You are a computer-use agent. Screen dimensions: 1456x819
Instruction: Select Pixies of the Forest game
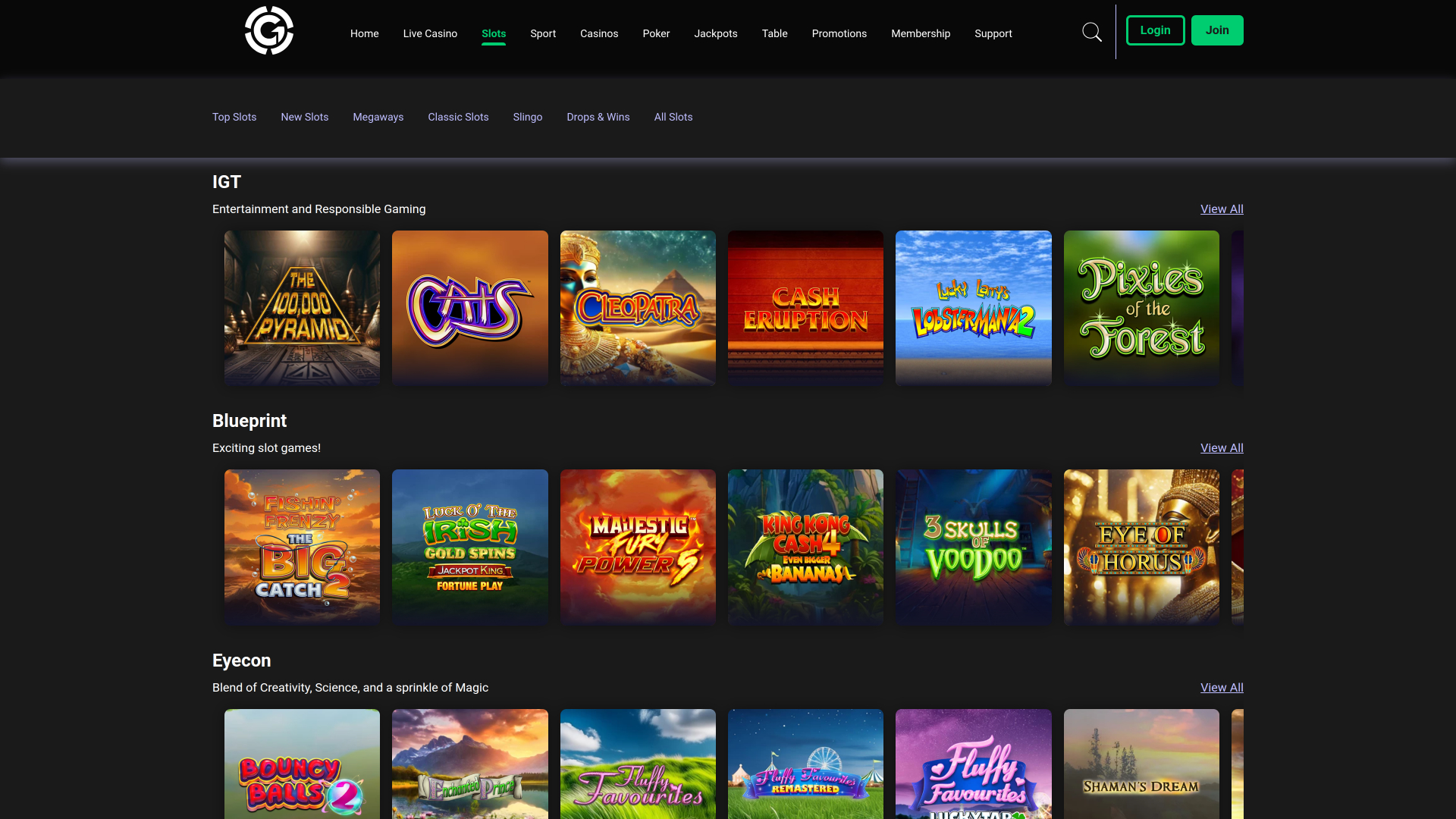tap(1141, 308)
